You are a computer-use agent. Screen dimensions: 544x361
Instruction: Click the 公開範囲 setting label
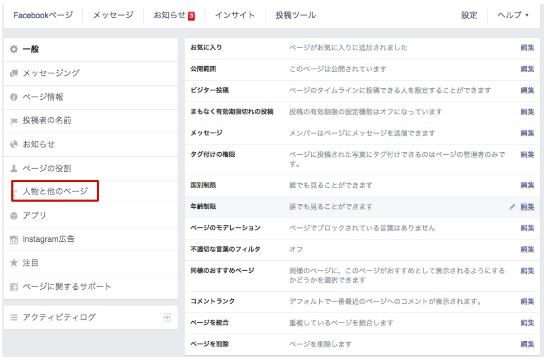click(203, 69)
